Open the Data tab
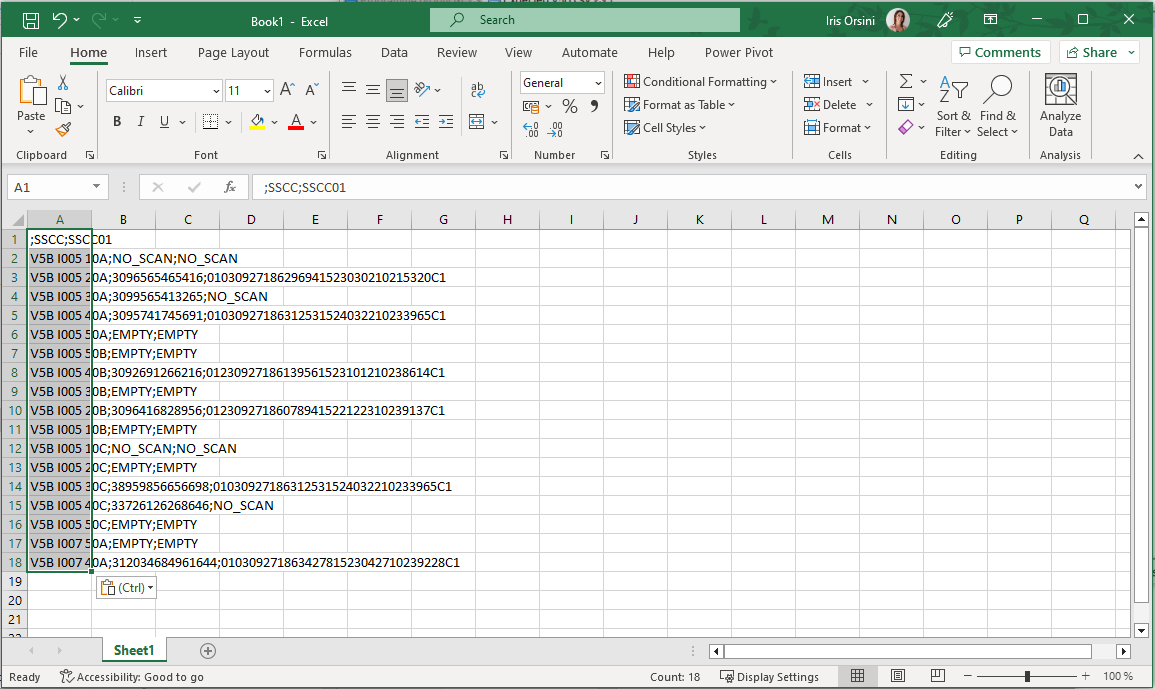Screen dimensions: 1155x689 click(394, 52)
